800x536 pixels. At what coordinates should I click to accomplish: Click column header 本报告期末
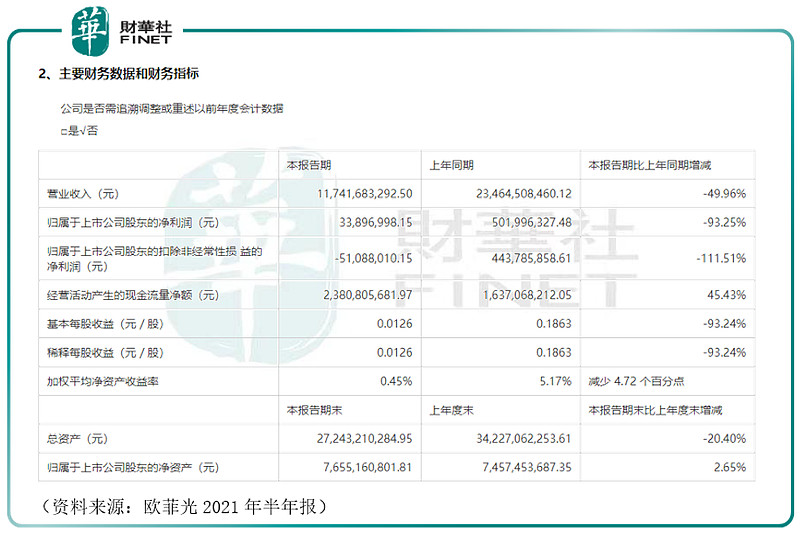314,410
